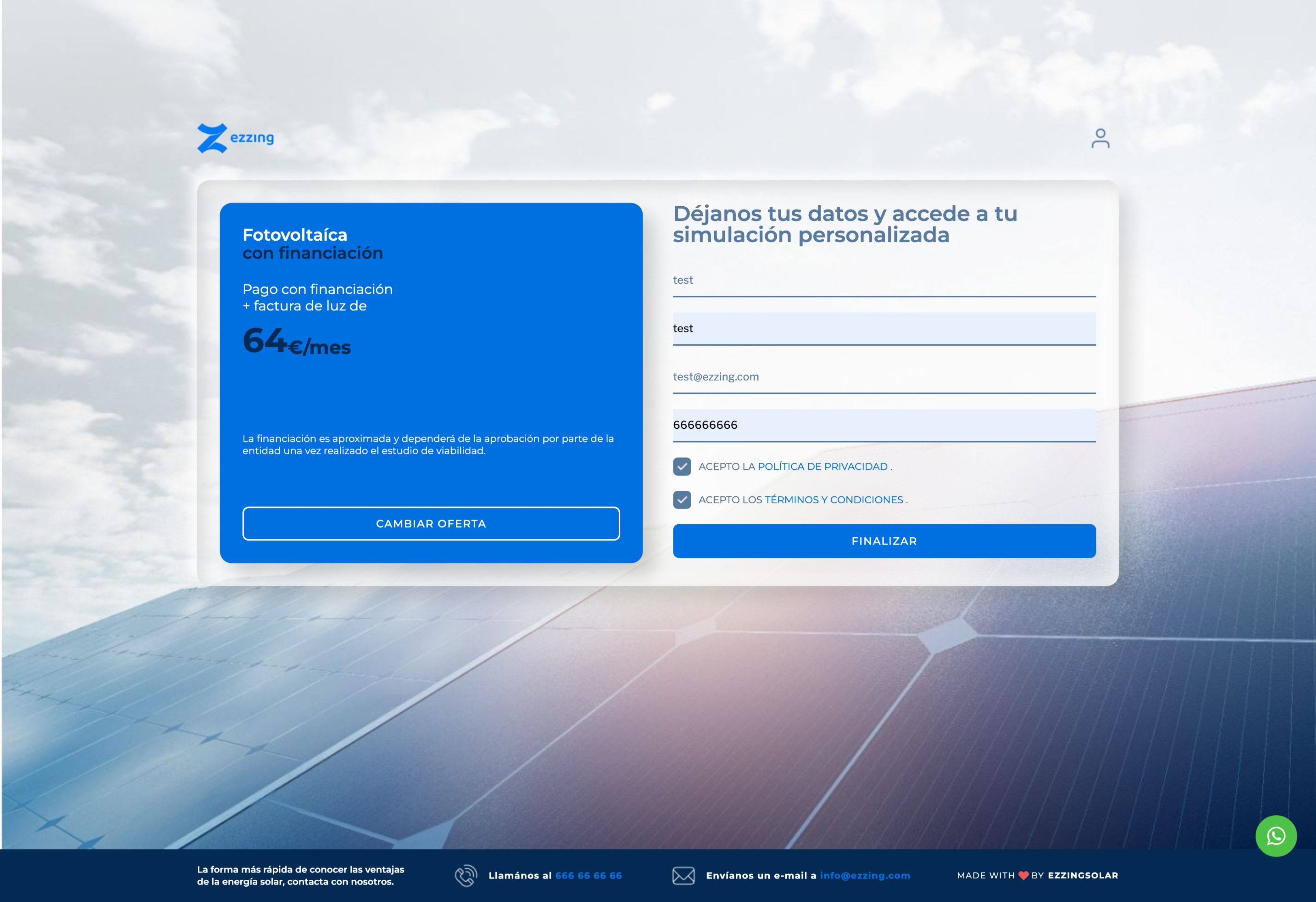Focus the email field showing test@ezzing.com
The height and width of the screenshot is (902, 1316).
tap(884, 377)
